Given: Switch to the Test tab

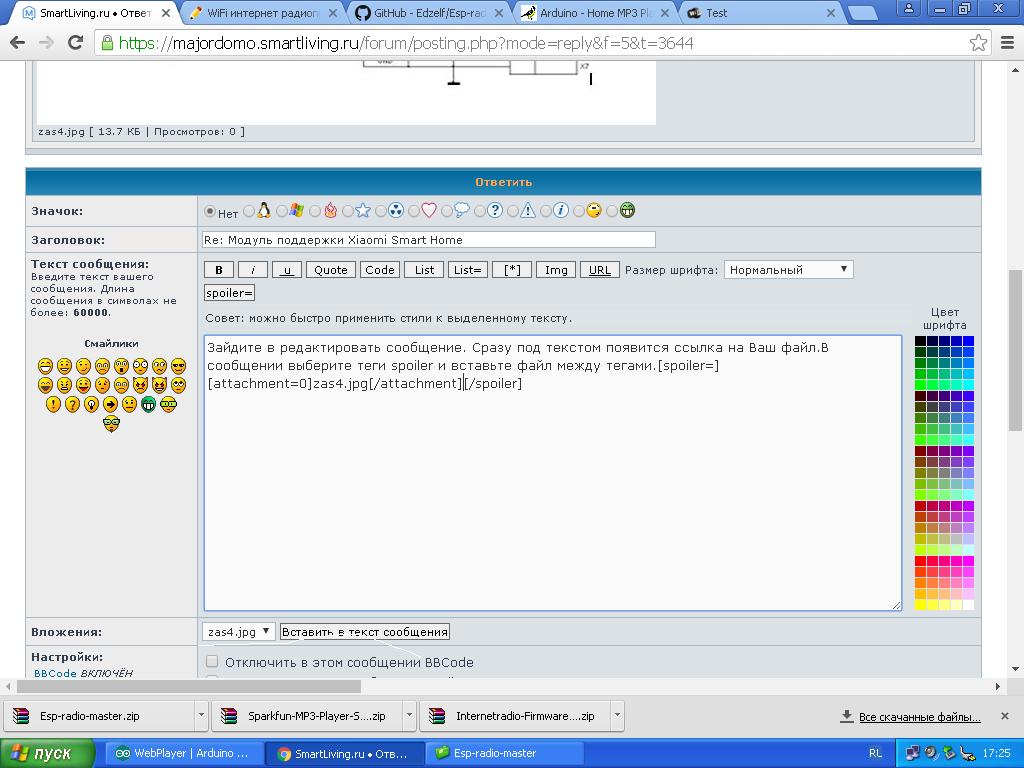Looking at the screenshot, I should point(762,13).
